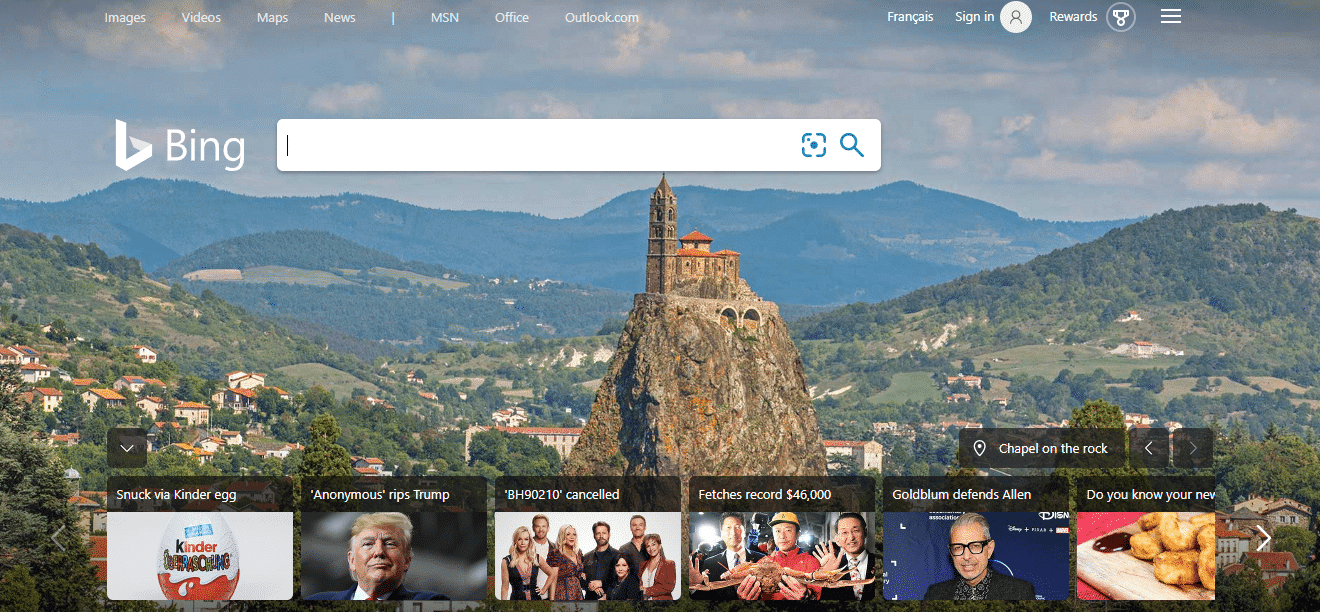Screen dimensions: 1320x612
Task: Click the Rewards trophy icon
Action: click(1121, 17)
